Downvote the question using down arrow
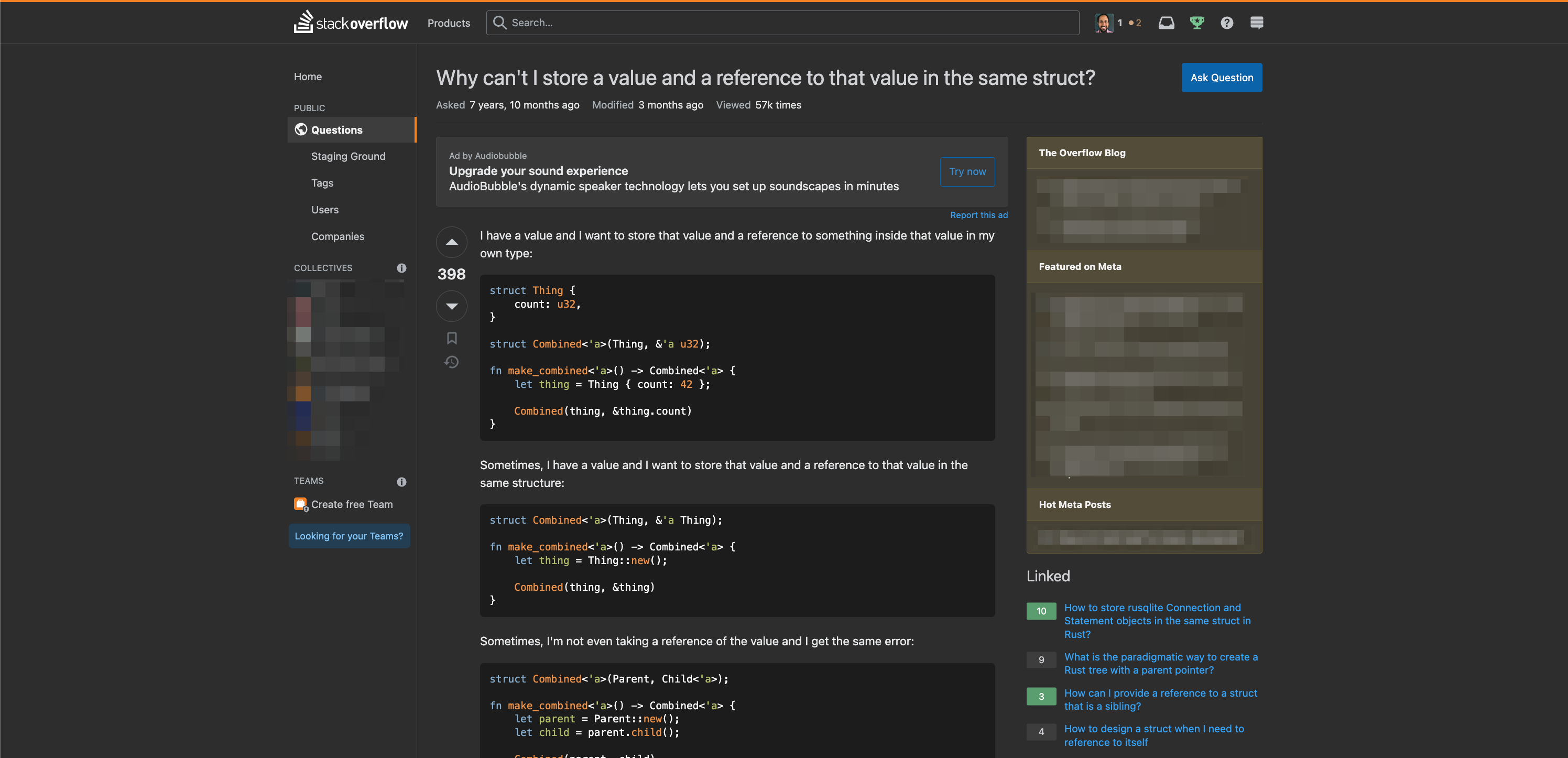This screenshot has width=1568, height=758. point(453,305)
